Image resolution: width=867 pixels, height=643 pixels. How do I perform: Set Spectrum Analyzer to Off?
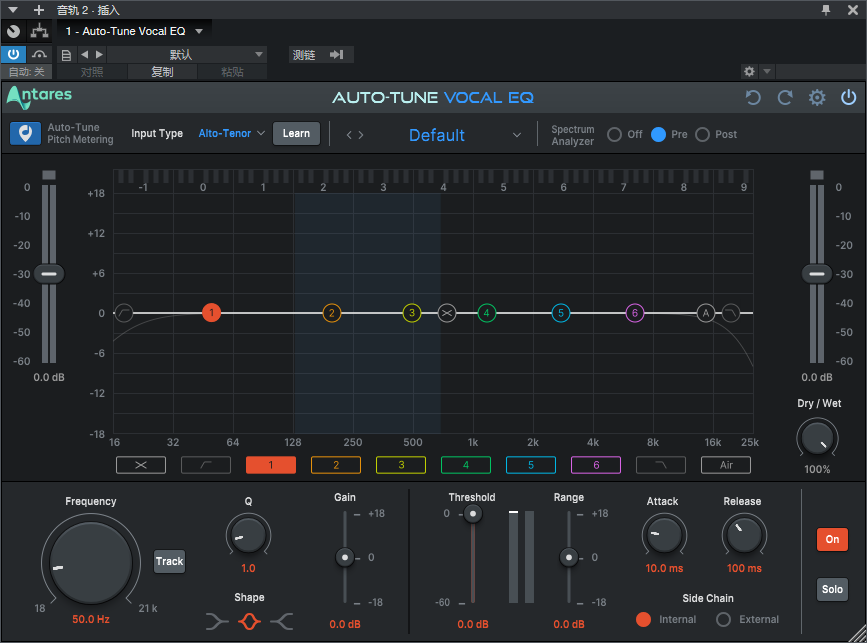point(614,134)
